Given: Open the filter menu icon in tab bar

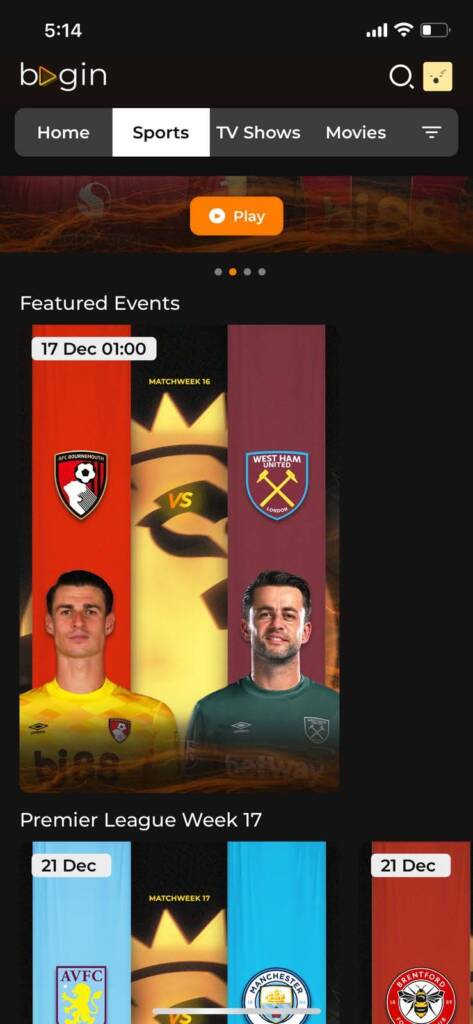Looking at the screenshot, I should point(431,133).
